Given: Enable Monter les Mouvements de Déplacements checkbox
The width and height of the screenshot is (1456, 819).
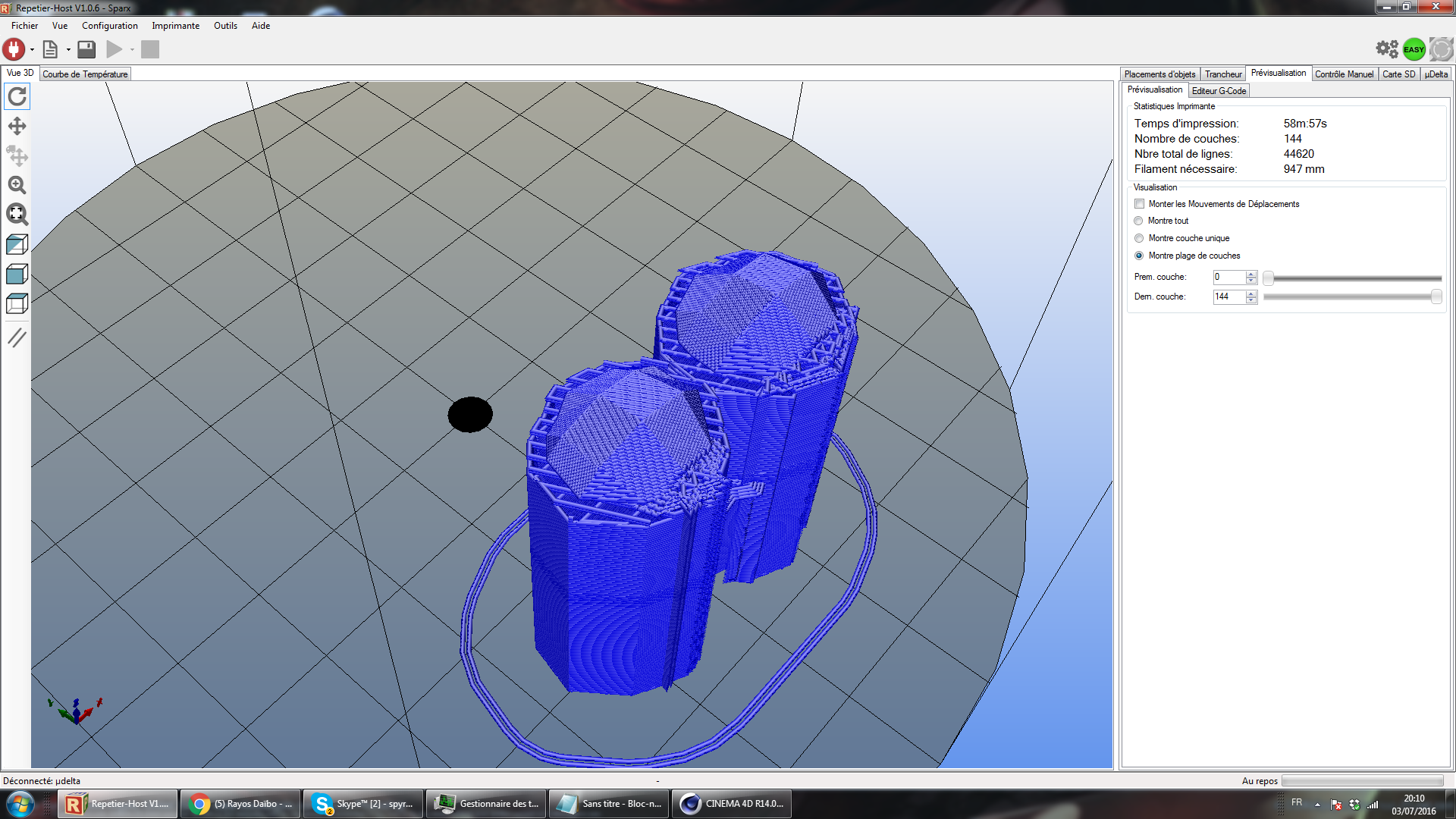Looking at the screenshot, I should pos(1139,204).
